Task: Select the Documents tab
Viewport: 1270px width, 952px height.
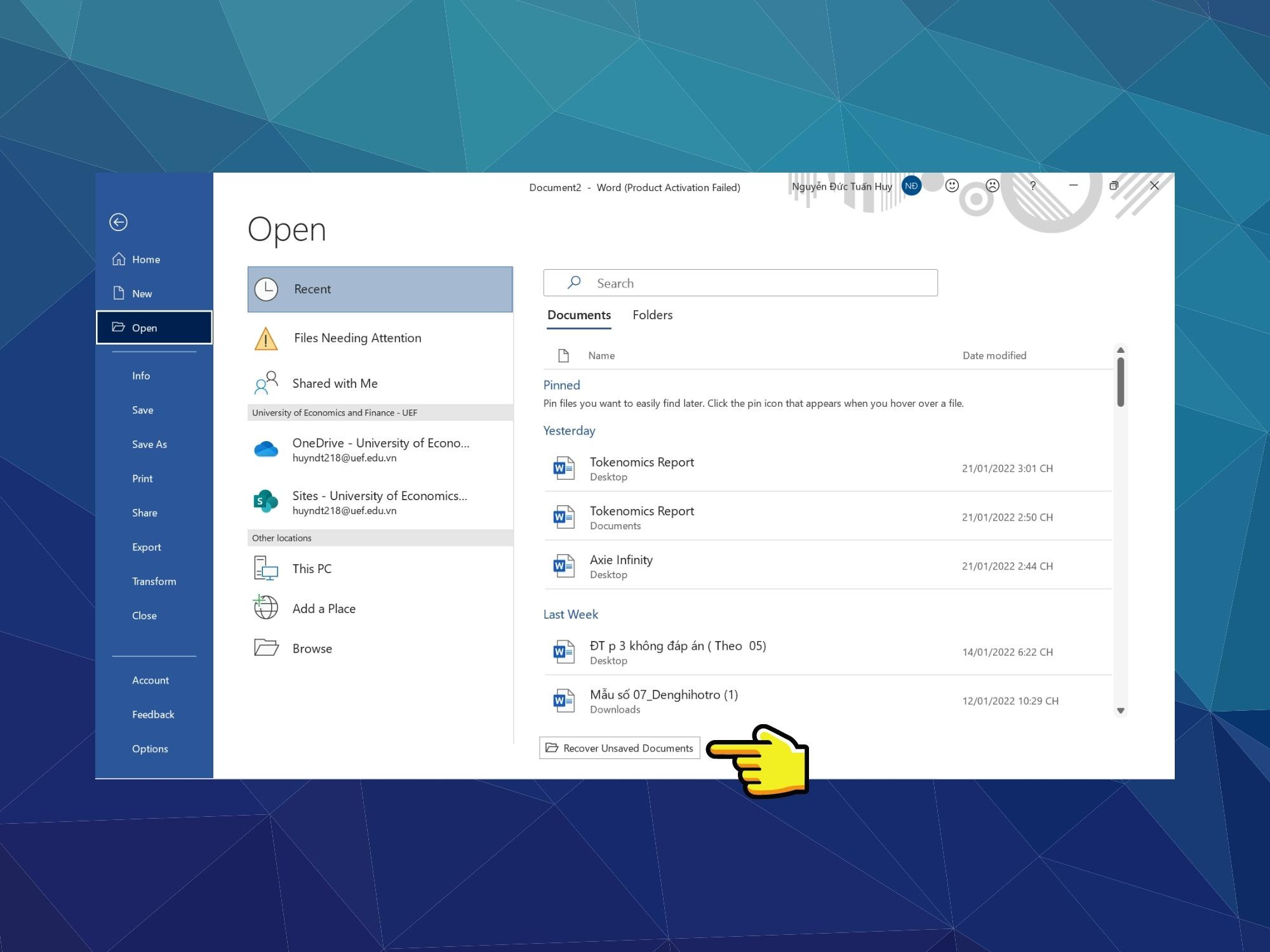Action: tap(578, 315)
